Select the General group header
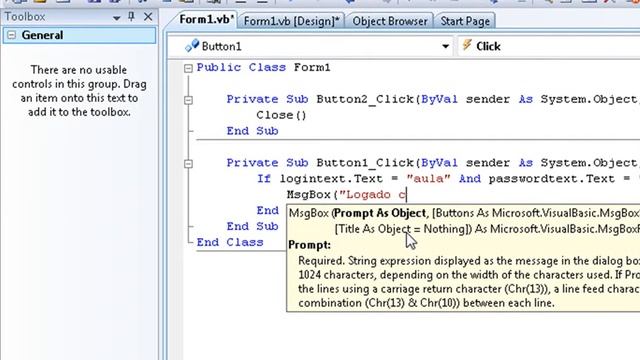The height and width of the screenshot is (360, 640). point(79,35)
